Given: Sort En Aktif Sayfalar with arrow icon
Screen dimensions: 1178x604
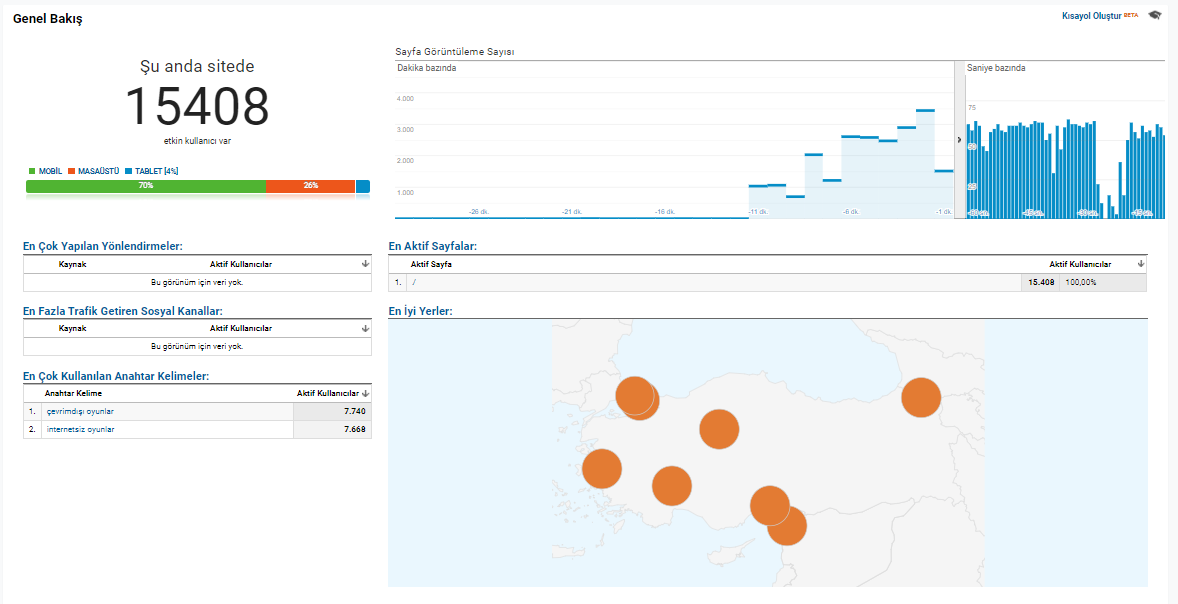Looking at the screenshot, I should coord(1140,264).
